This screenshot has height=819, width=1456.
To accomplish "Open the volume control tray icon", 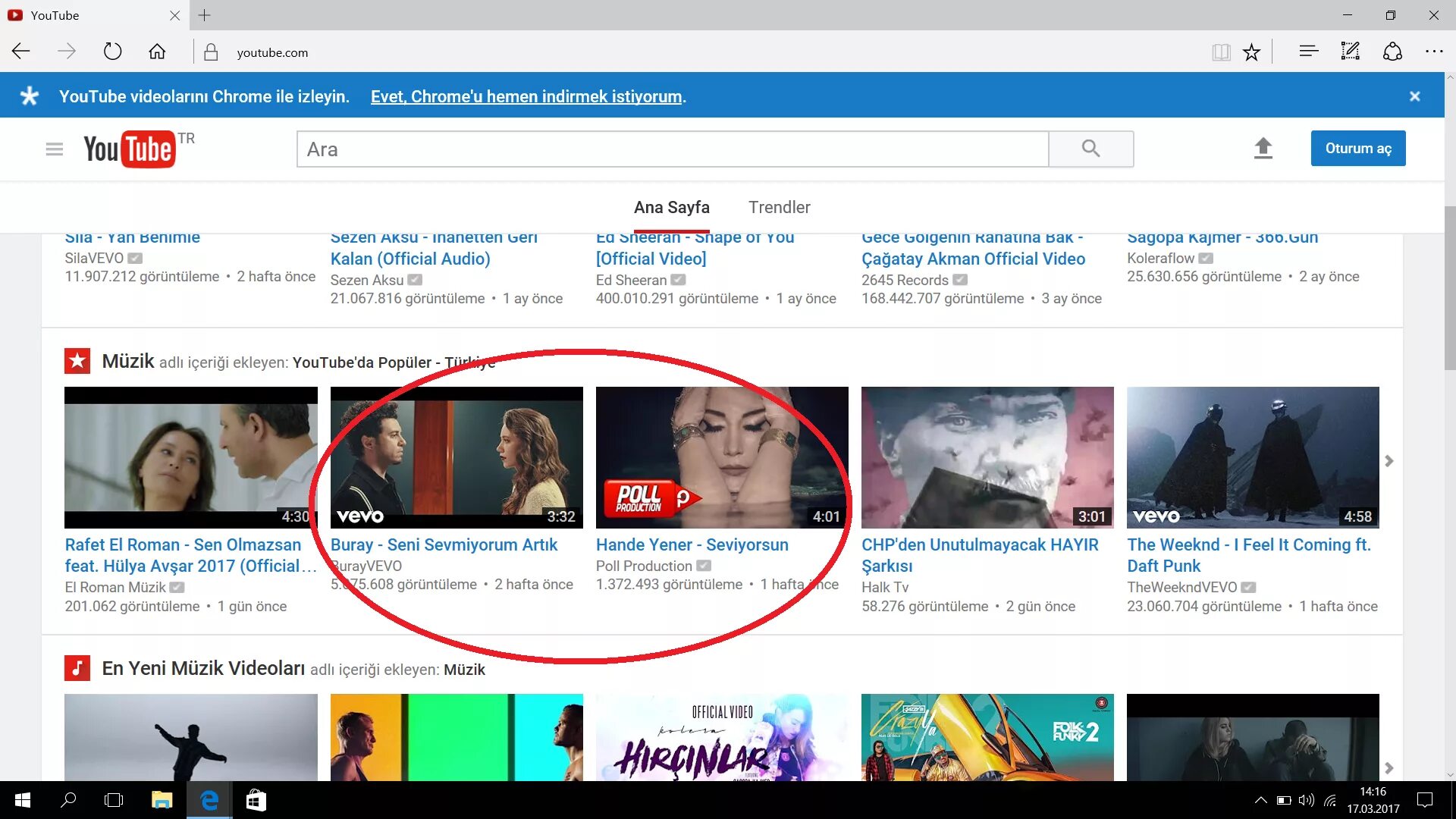I will [1306, 800].
